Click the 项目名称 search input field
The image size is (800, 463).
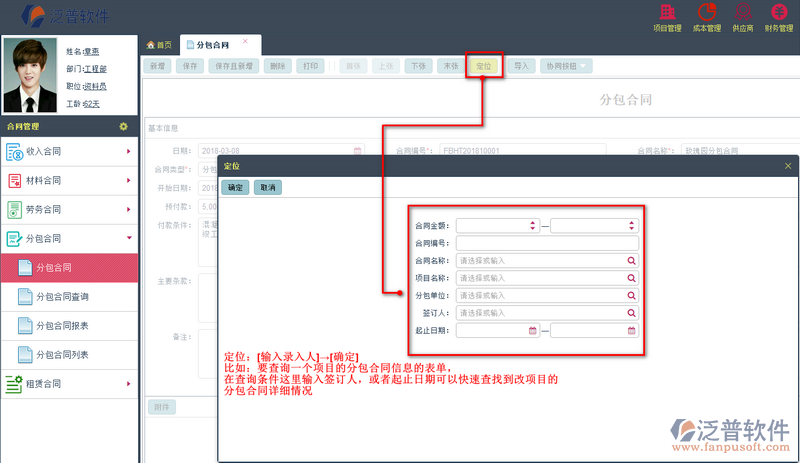pyautogui.click(x=547, y=278)
